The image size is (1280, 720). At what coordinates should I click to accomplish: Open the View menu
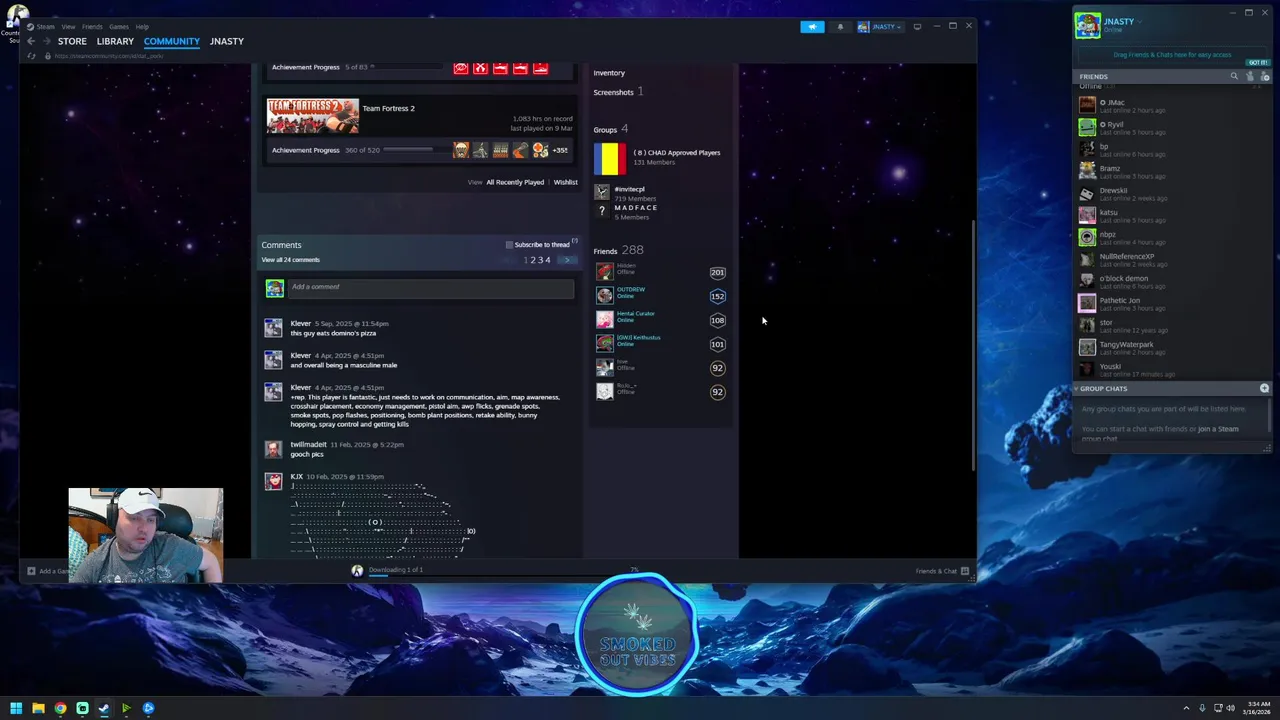click(x=68, y=27)
